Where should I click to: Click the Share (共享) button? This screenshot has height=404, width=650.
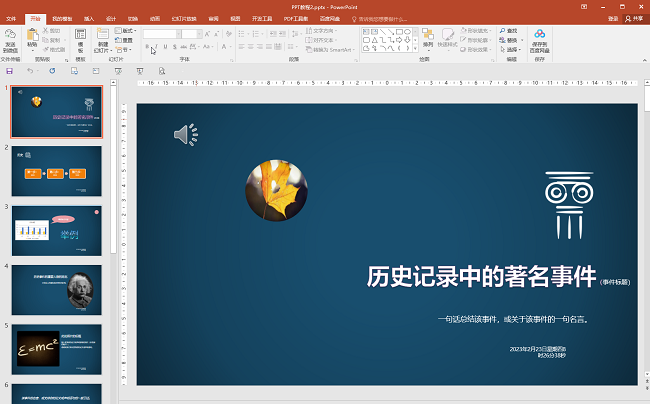[x=636, y=18]
